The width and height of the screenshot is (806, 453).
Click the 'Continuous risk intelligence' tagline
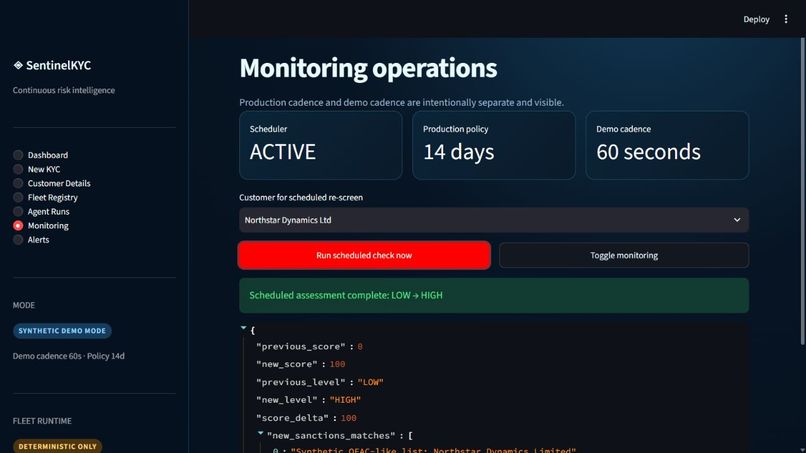[64, 90]
